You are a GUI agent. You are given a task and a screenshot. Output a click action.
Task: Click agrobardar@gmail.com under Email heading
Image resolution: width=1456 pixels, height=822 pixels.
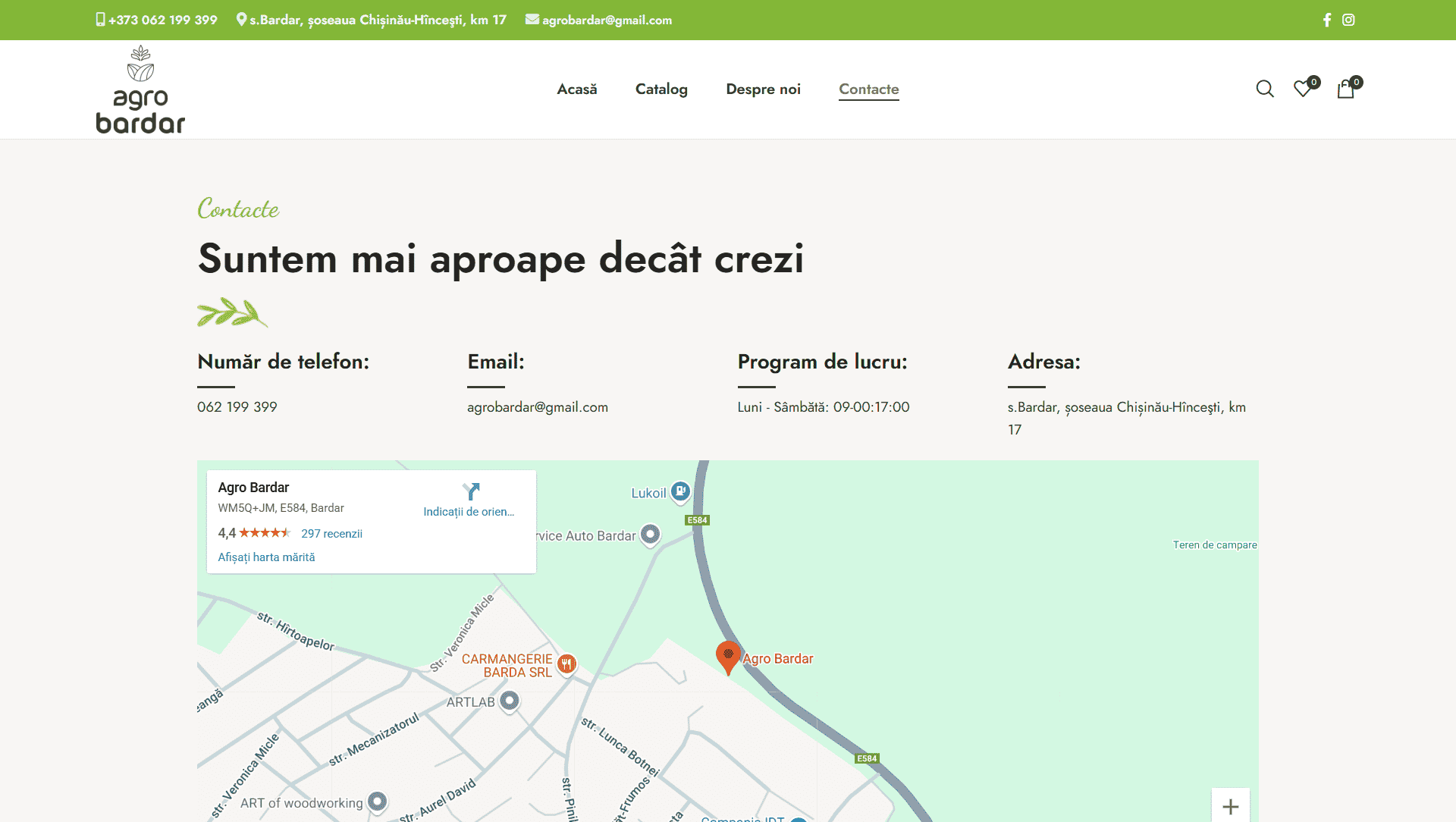pos(538,407)
